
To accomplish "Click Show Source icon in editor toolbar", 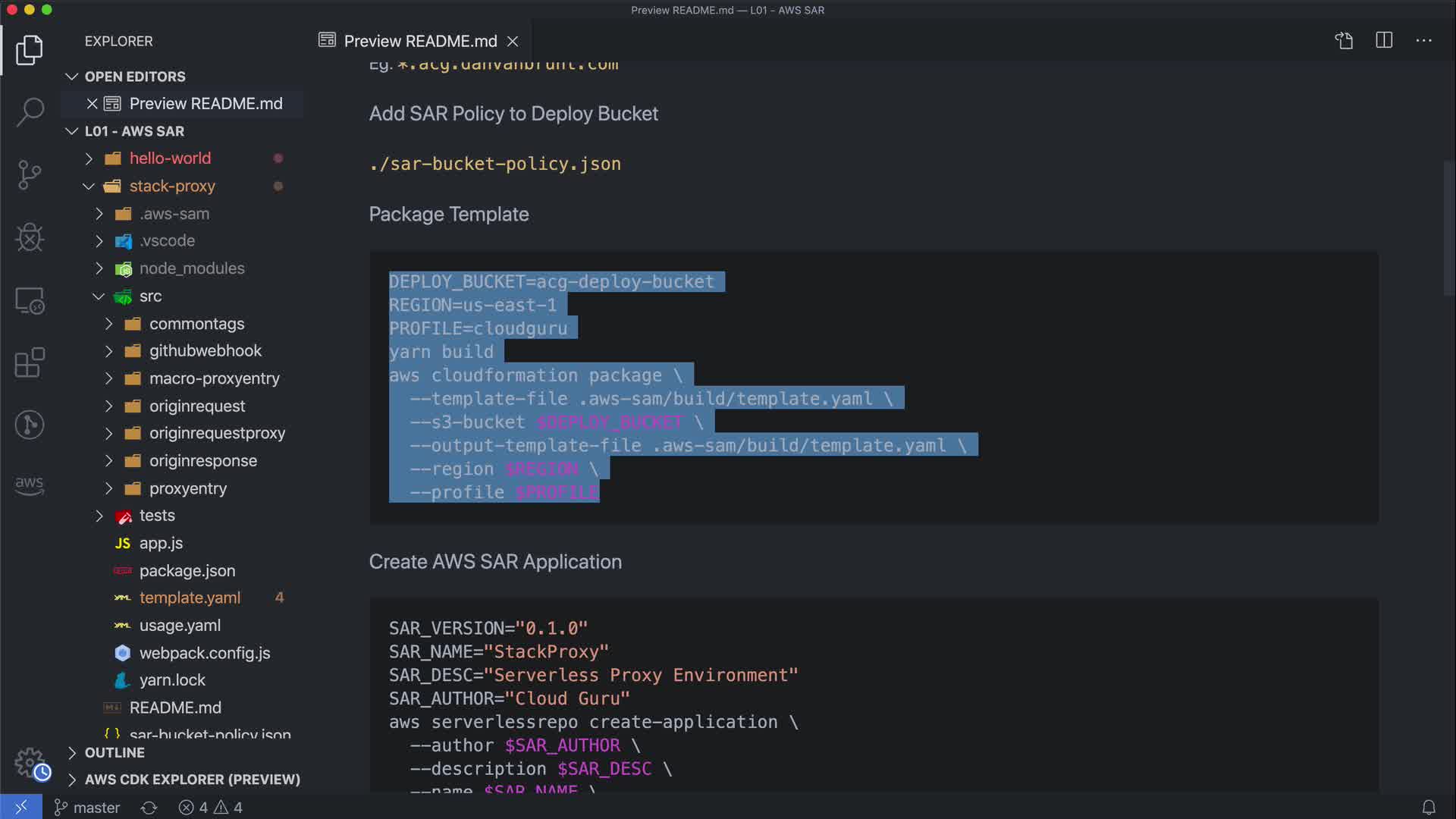I will pyautogui.click(x=1344, y=41).
